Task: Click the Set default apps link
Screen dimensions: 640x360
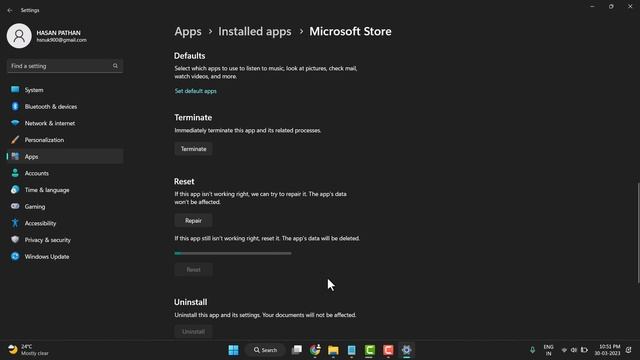Action: pos(196,91)
